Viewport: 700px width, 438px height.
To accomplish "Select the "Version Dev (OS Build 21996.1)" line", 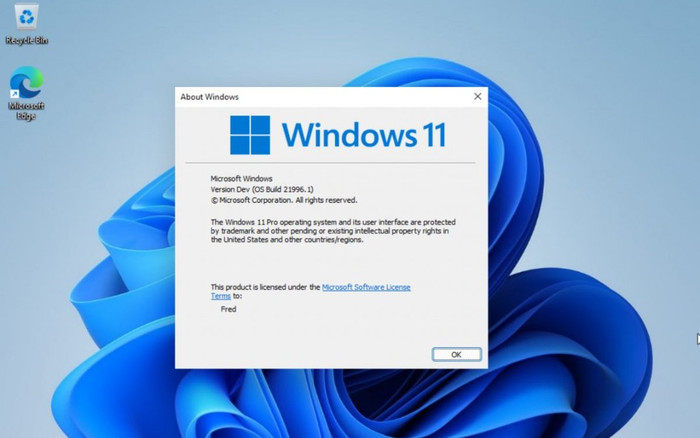I will pos(262,189).
